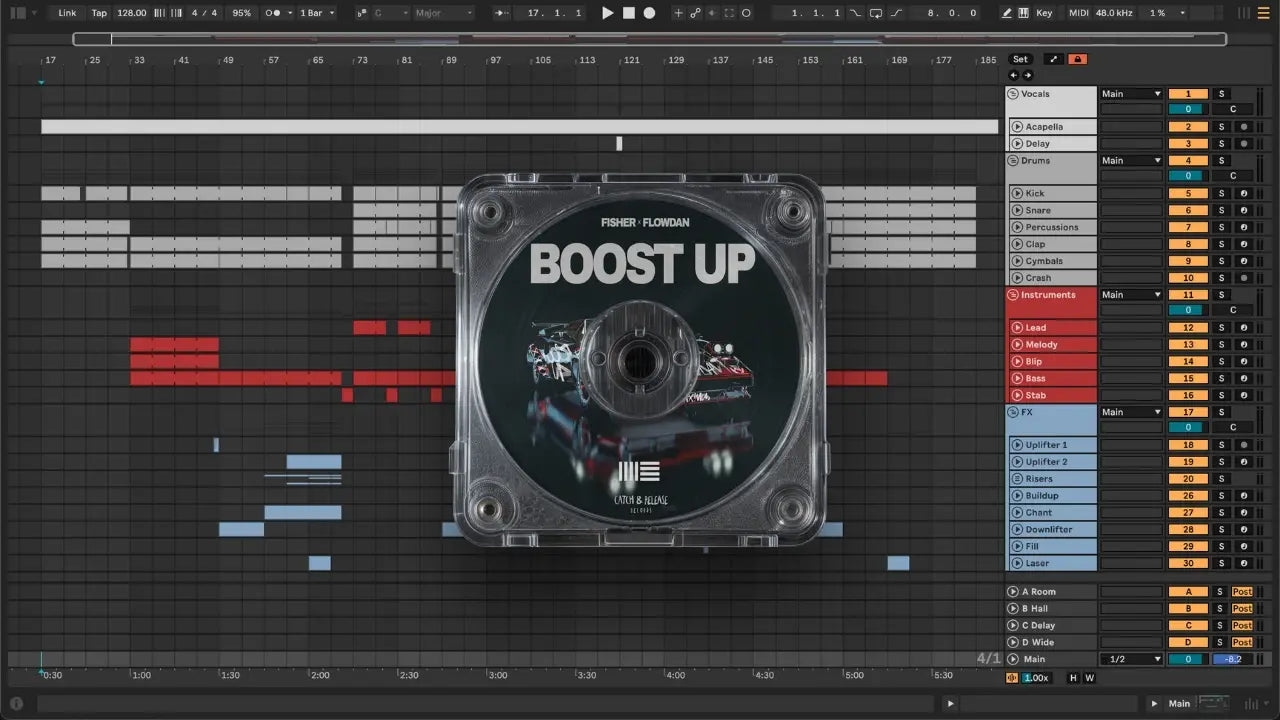Viewport: 1280px width, 720px height.
Task: Click the play icon on Acapella track
Action: click(x=1016, y=127)
